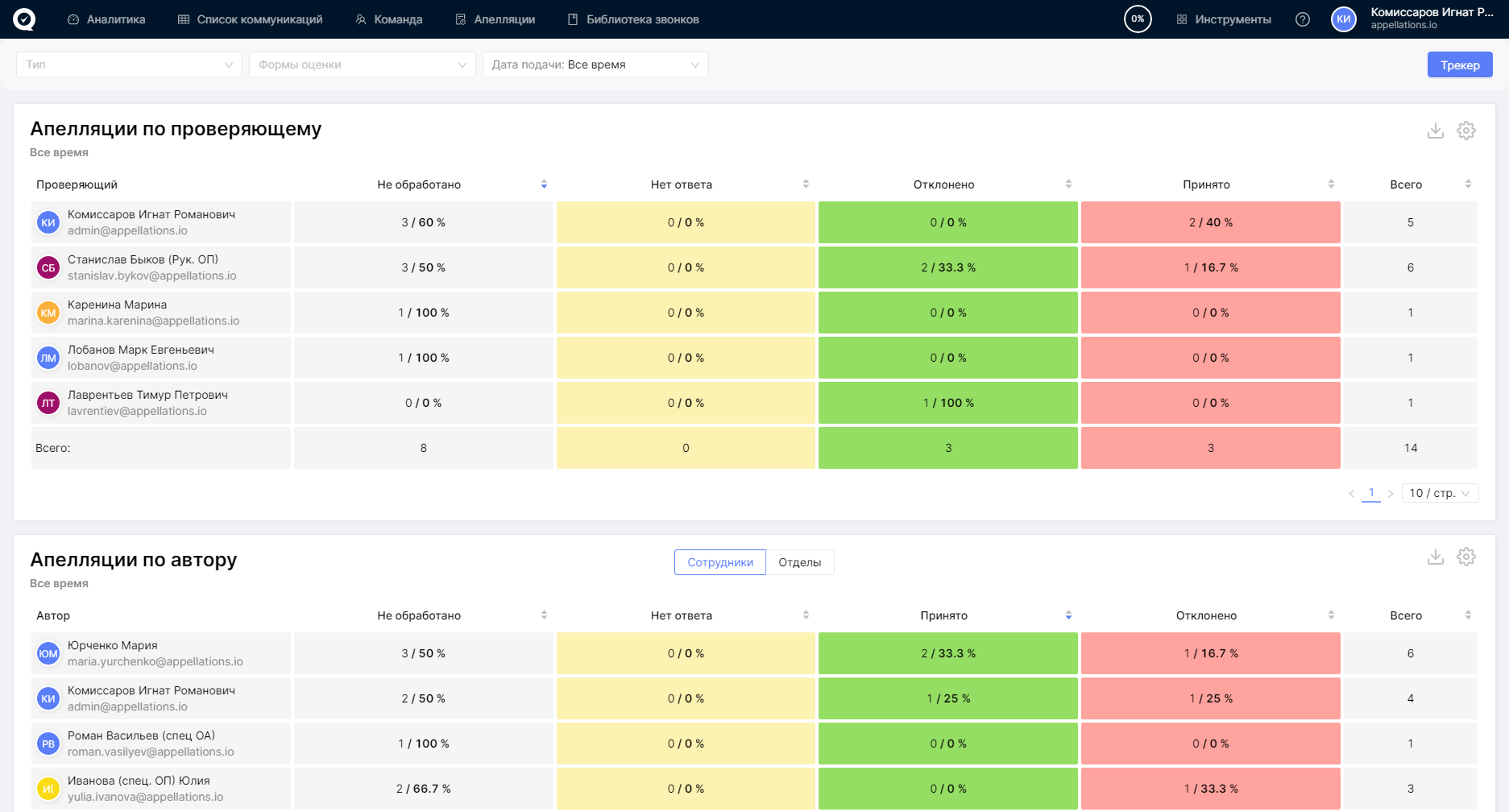
Task: Go to the Аналитика menu section
Action: click(106, 19)
